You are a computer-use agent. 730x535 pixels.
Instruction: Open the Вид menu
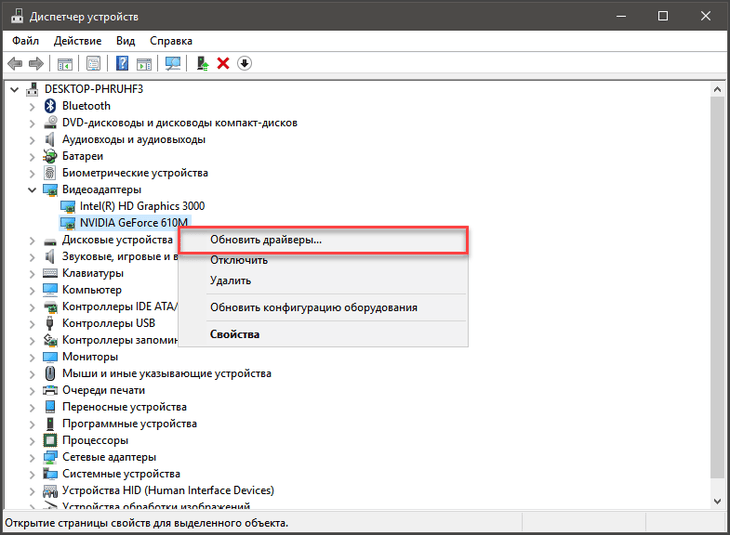(x=125, y=41)
